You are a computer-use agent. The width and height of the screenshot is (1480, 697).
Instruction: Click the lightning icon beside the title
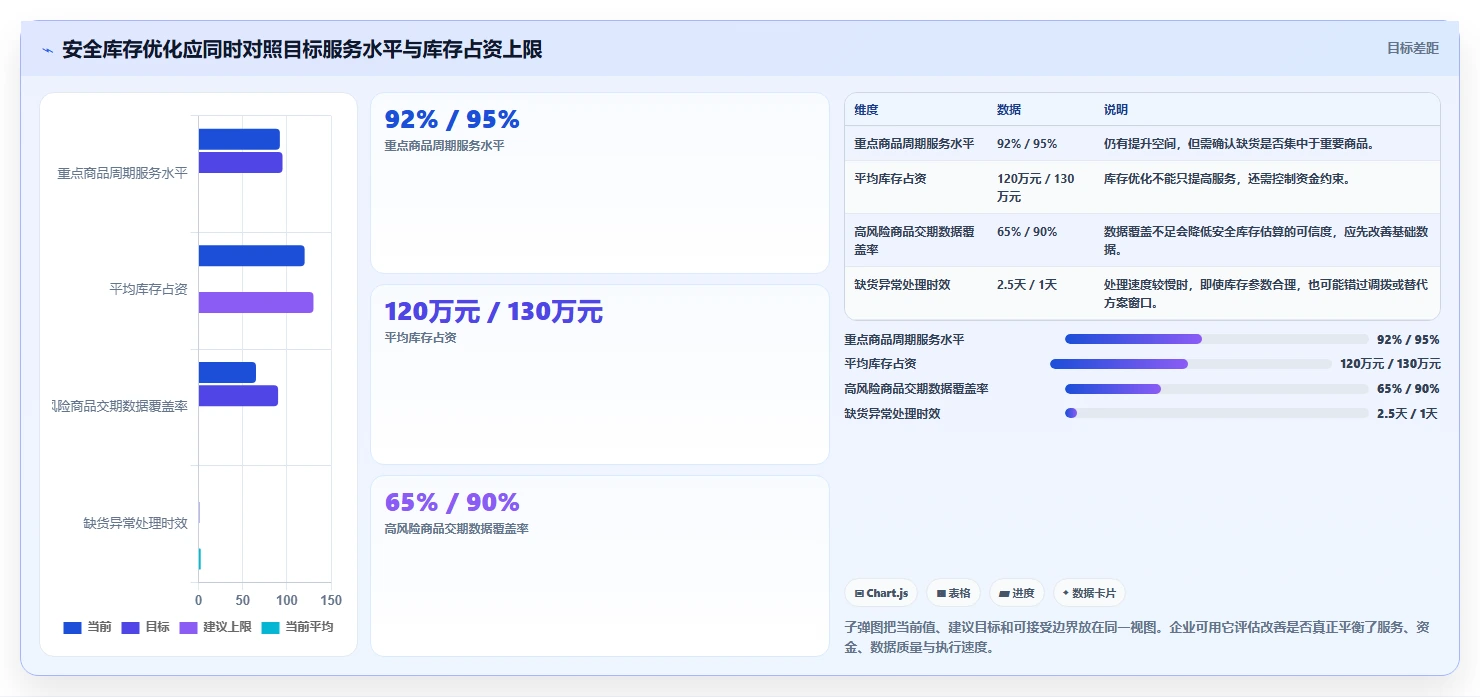[x=47, y=50]
